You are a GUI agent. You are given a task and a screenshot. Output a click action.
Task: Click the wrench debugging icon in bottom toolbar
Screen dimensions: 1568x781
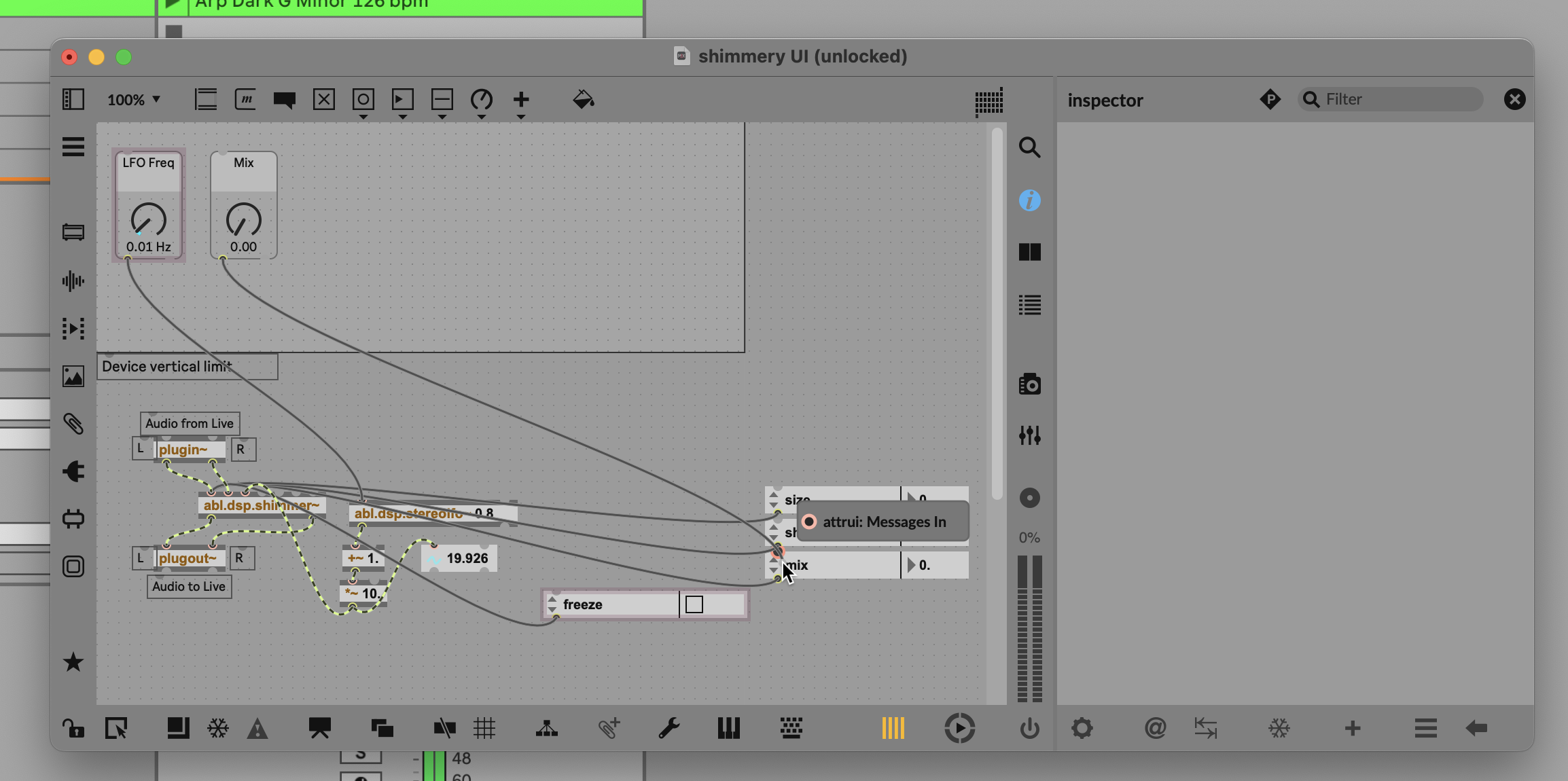coord(669,729)
